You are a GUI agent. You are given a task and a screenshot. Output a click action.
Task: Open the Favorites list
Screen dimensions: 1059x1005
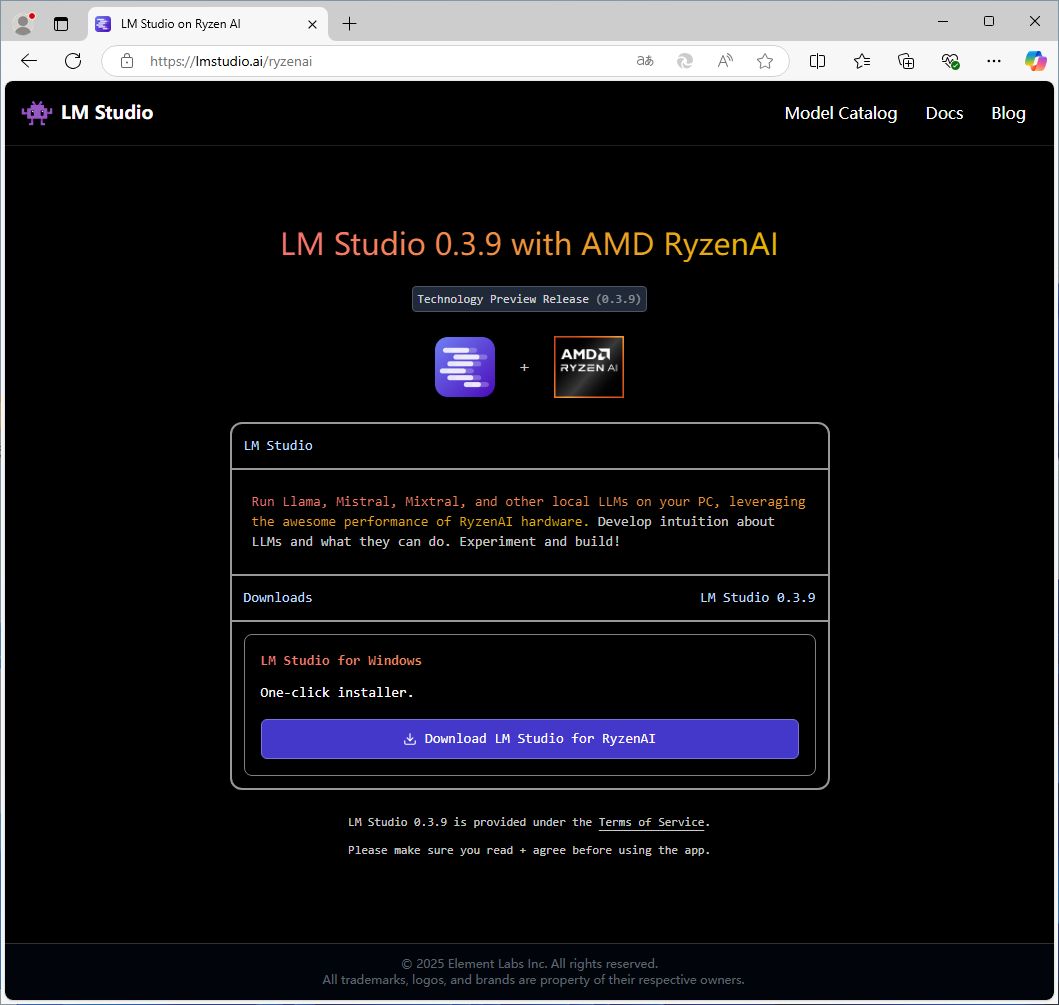click(861, 61)
